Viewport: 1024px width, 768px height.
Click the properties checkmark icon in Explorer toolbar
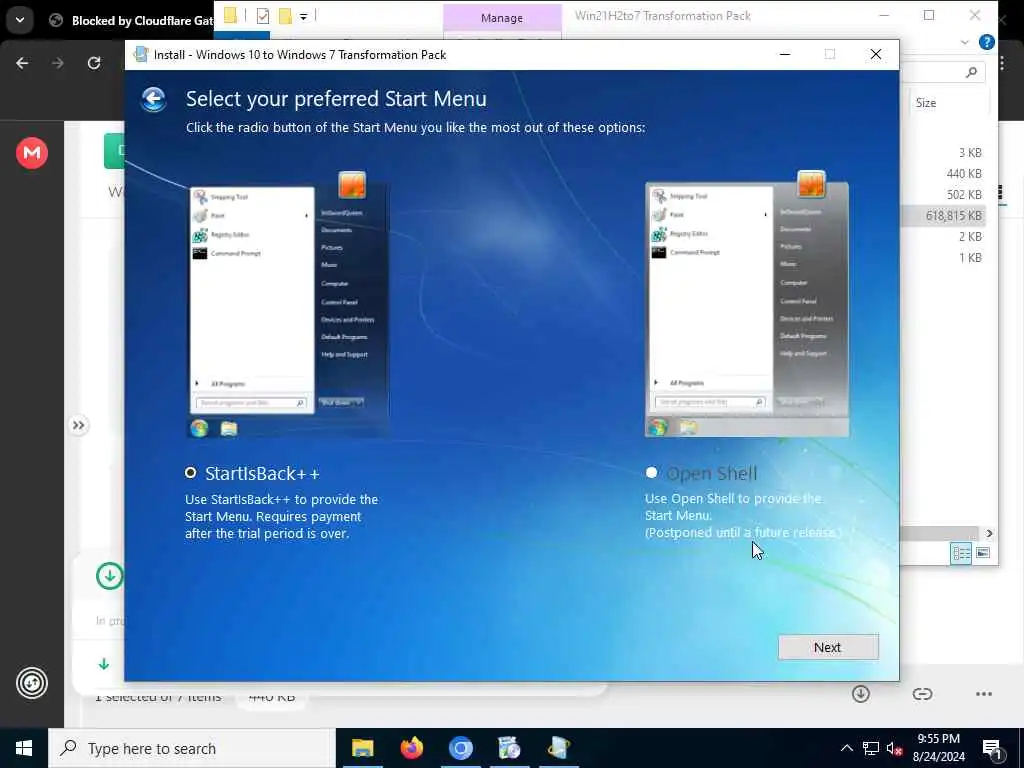pyautogui.click(x=263, y=16)
